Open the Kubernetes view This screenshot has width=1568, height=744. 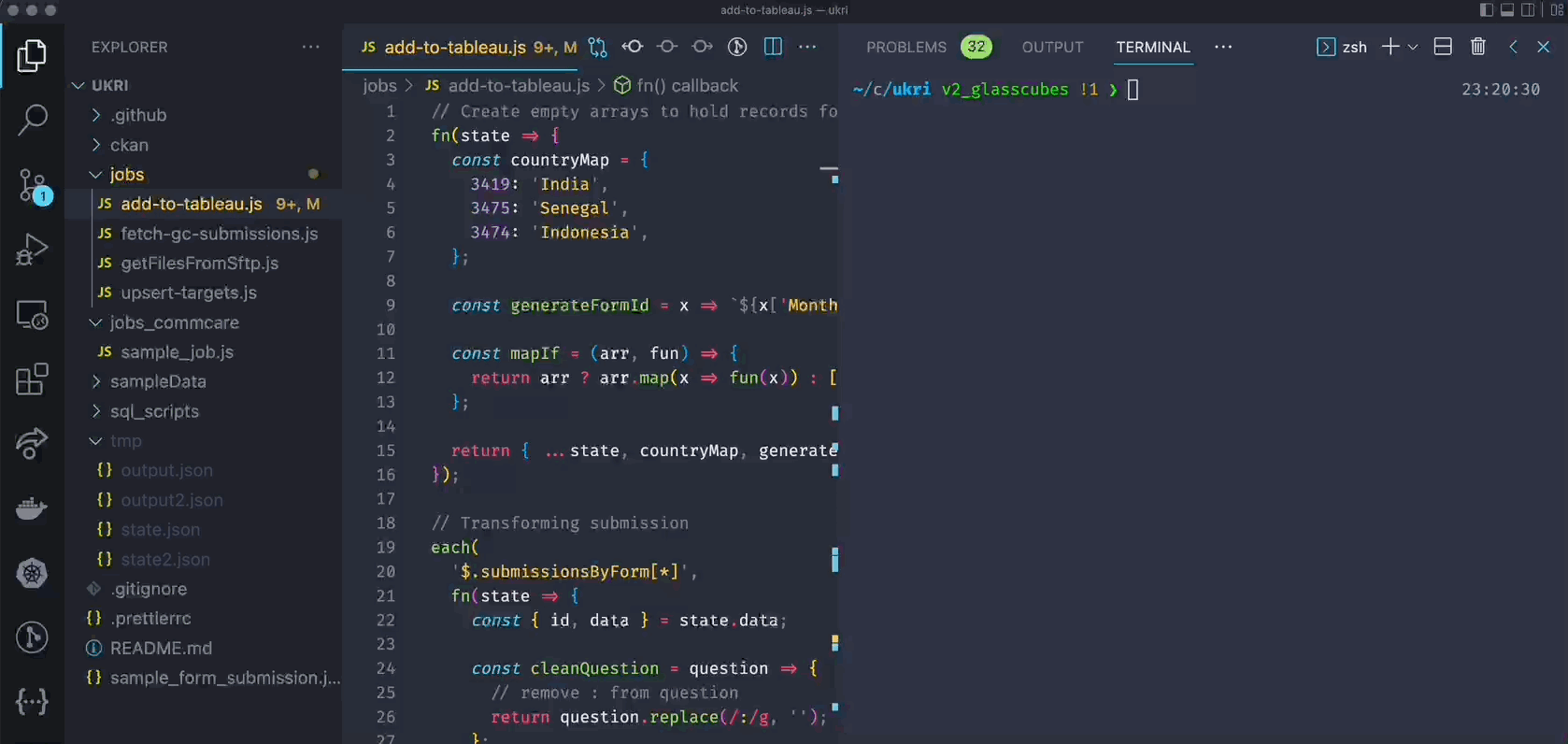tap(32, 573)
